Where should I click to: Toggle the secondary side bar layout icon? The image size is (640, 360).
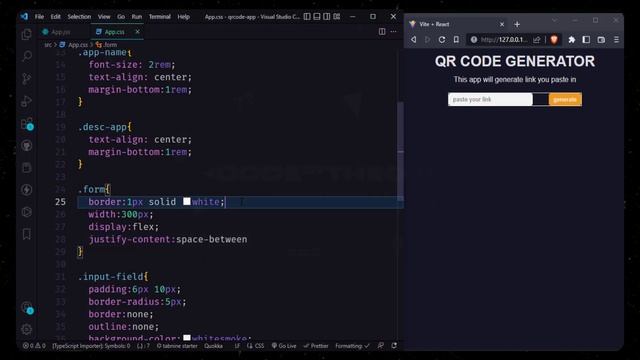click(x=327, y=16)
